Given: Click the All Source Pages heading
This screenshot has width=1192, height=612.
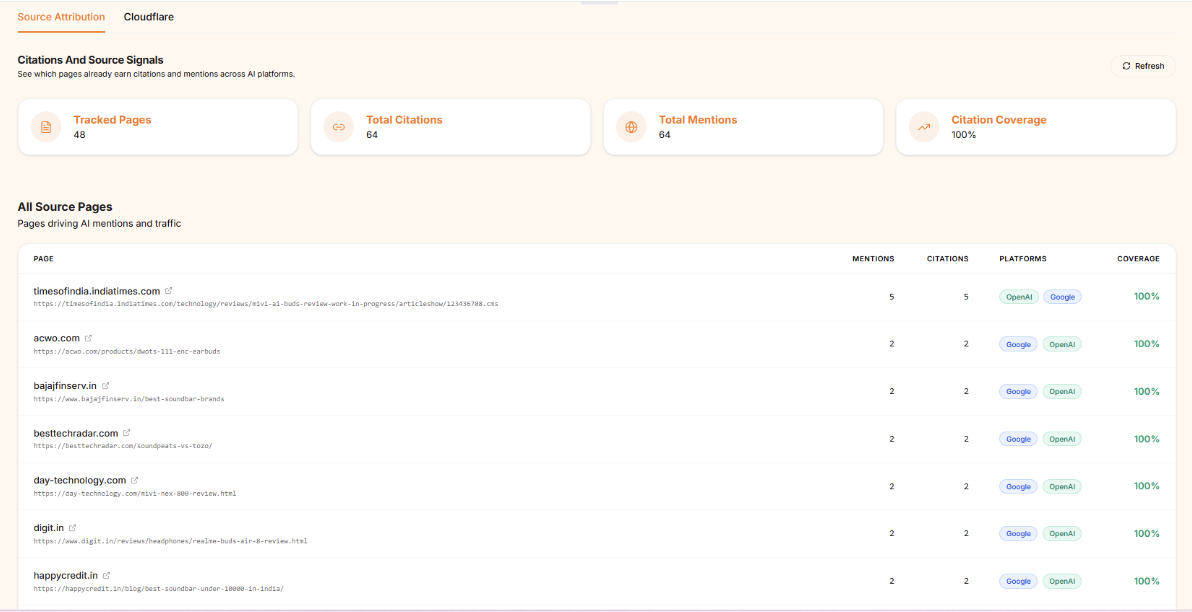Looking at the screenshot, I should [x=65, y=207].
